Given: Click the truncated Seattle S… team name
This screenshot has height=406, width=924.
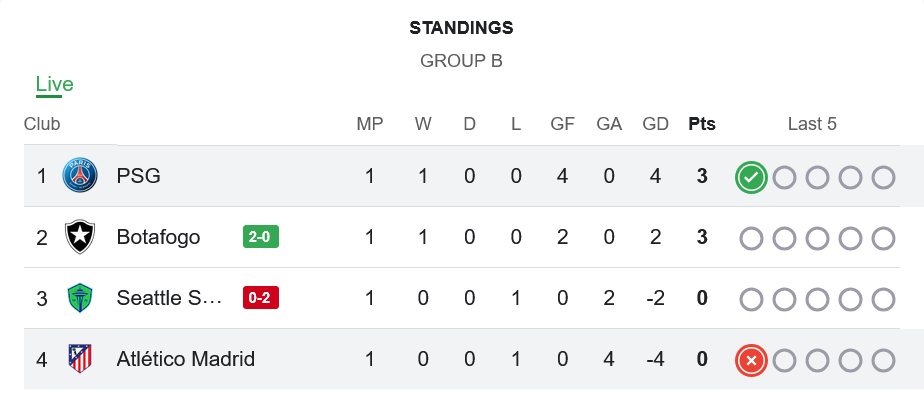Looking at the screenshot, I should [x=168, y=298].
